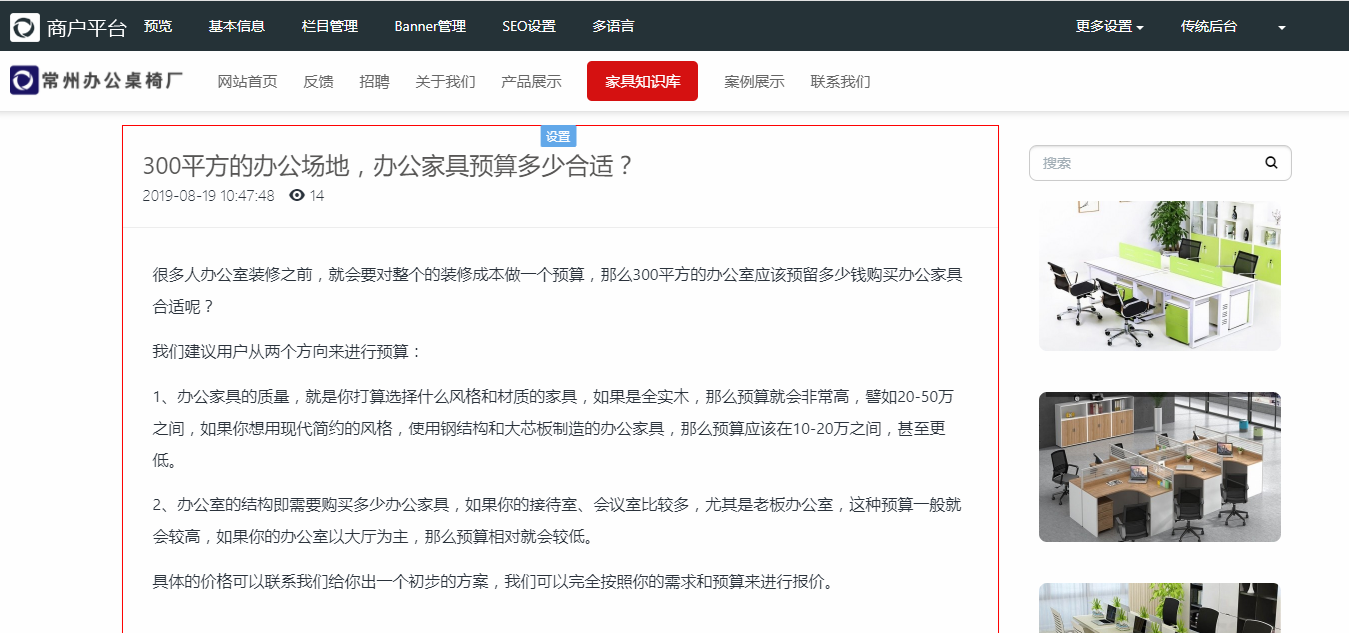Open the green-white desk thumbnail
1349x633 pixels.
coord(1160,276)
